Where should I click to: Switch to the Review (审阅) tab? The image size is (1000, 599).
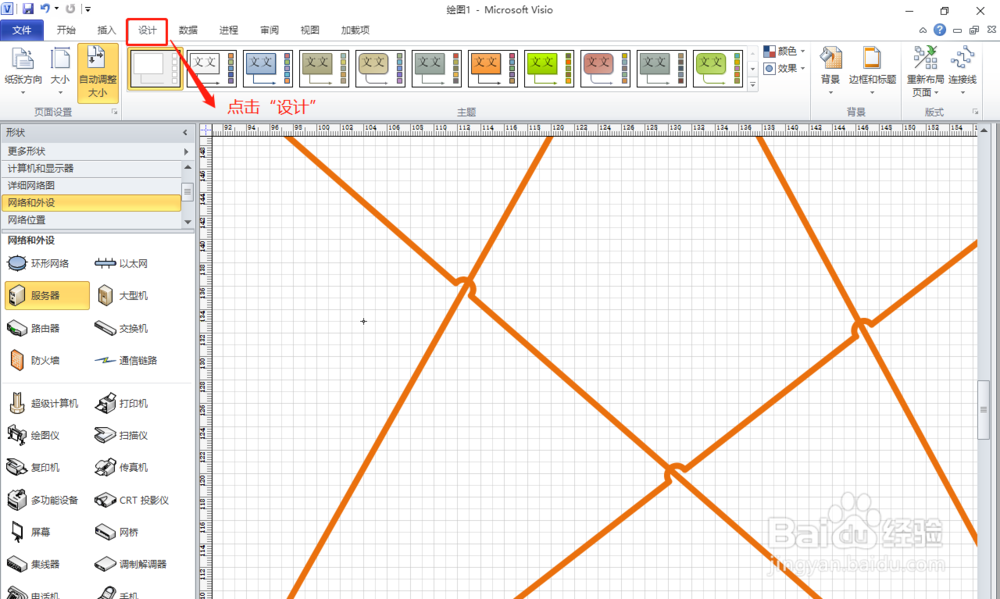click(x=269, y=30)
